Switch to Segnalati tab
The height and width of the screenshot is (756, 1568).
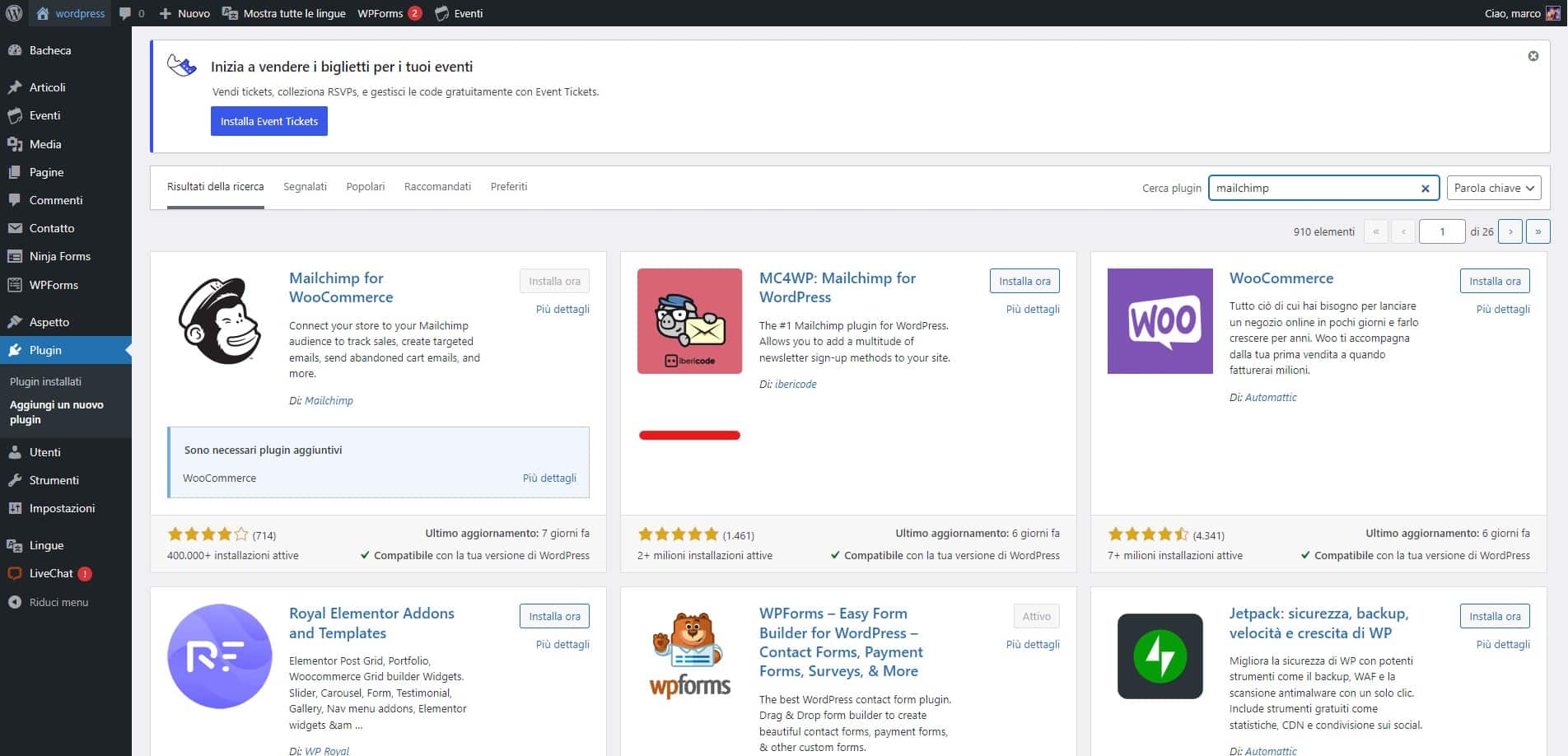pyautogui.click(x=305, y=187)
